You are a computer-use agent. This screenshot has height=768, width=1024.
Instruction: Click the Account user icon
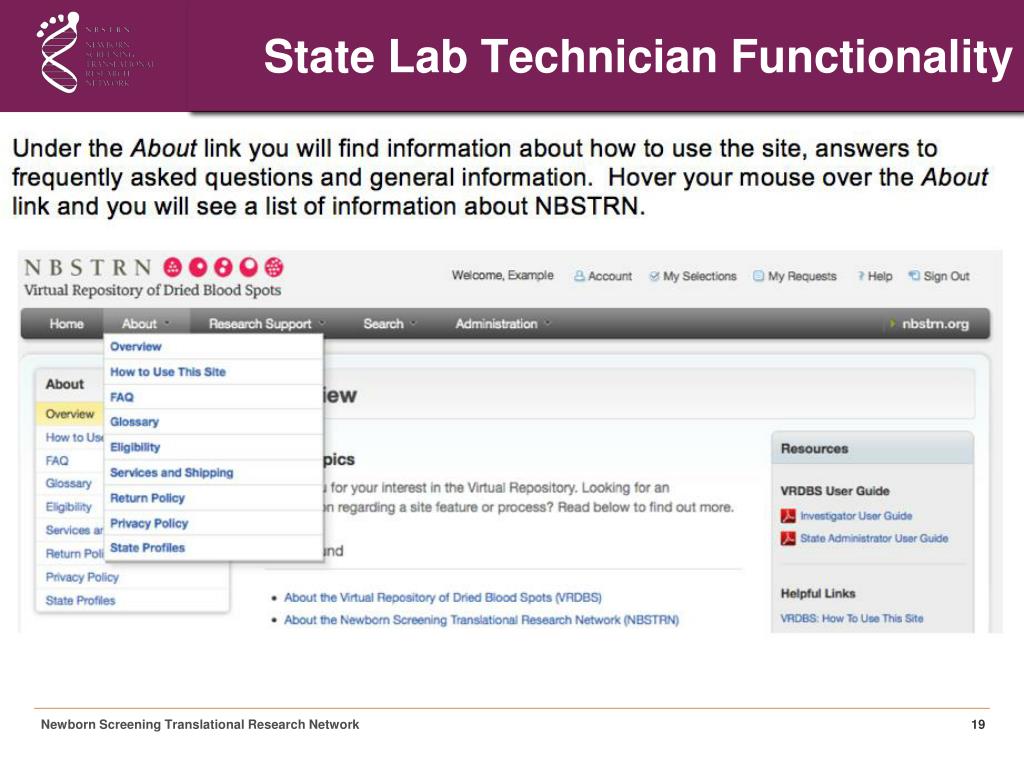(579, 276)
